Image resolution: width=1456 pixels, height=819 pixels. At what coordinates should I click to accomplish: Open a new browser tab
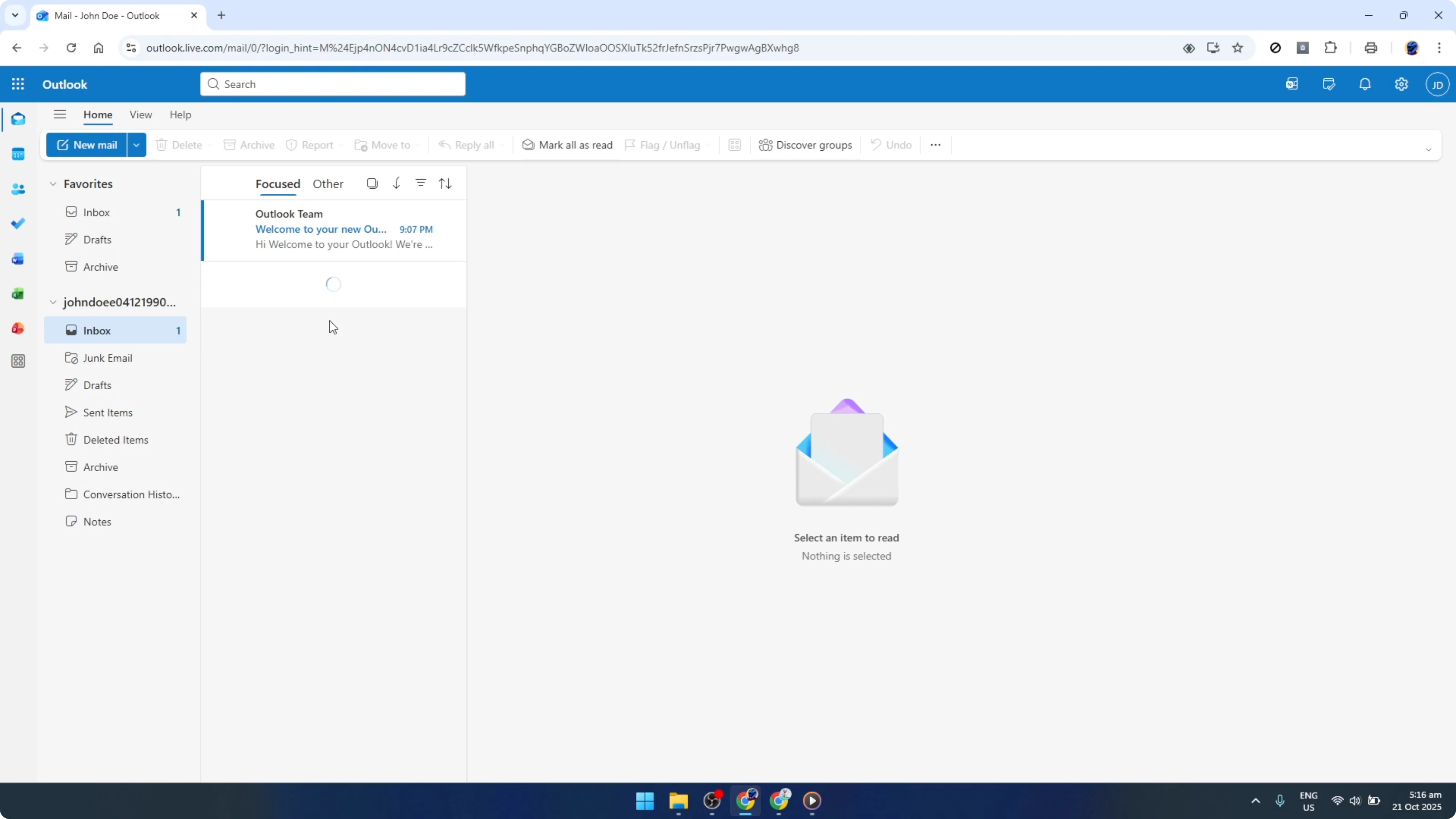pos(222,16)
